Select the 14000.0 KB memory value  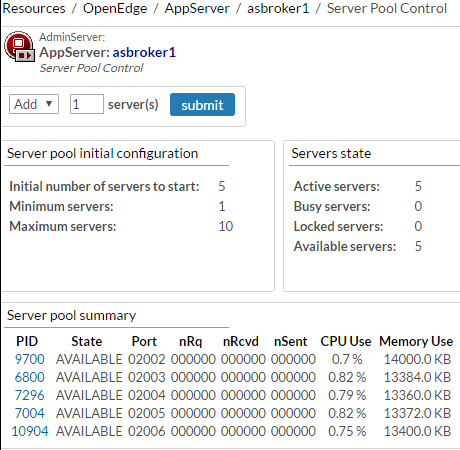[417, 359]
